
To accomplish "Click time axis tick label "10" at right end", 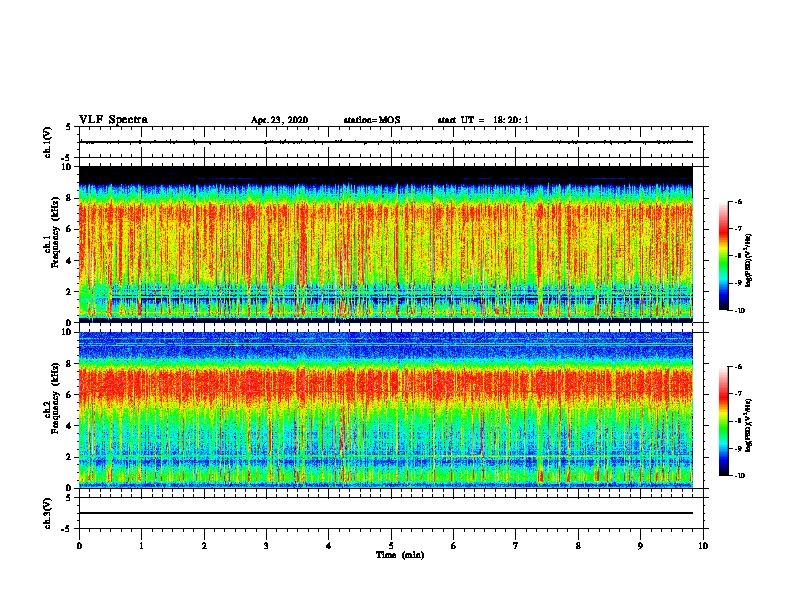I will (703, 546).
